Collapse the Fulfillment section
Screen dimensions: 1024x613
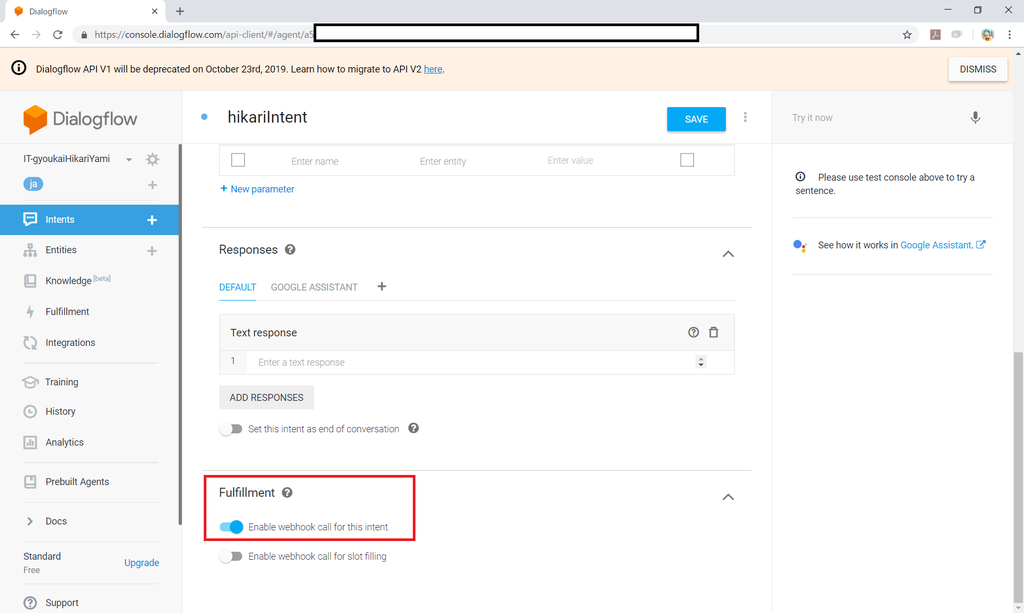click(x=728, y=497)
